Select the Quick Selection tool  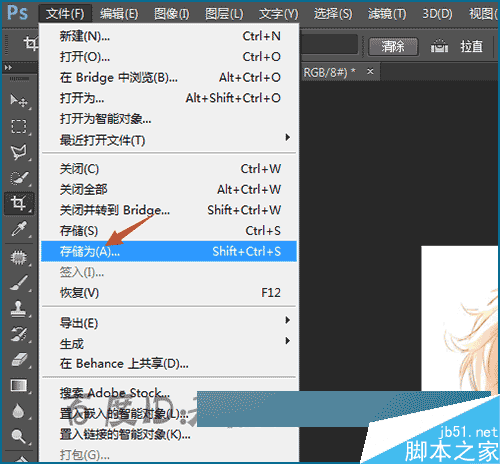pos(19,178)
